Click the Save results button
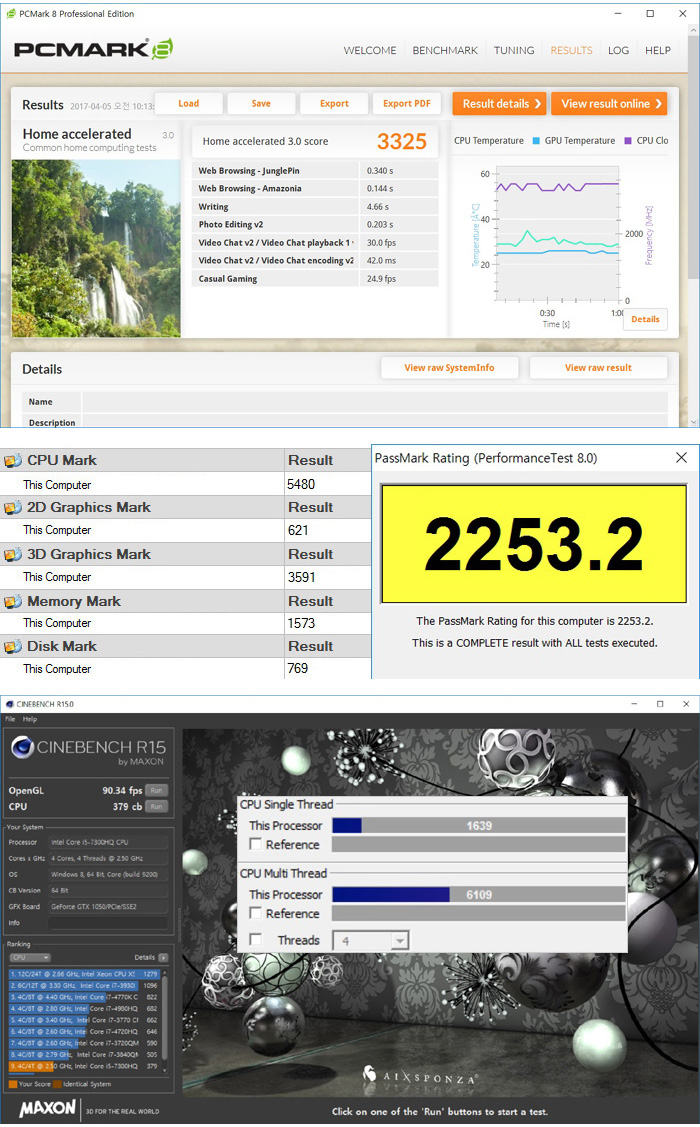The width and height of the screenshot is (700, 1127). pos(261,104)
